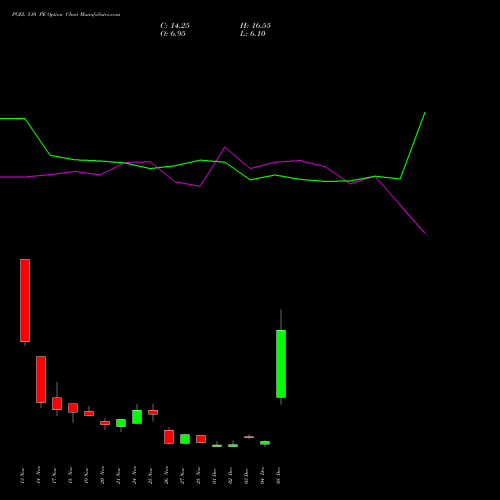Click the 13 Nov date label
Screen dimensions: 500x500
(x=22, y=476)
